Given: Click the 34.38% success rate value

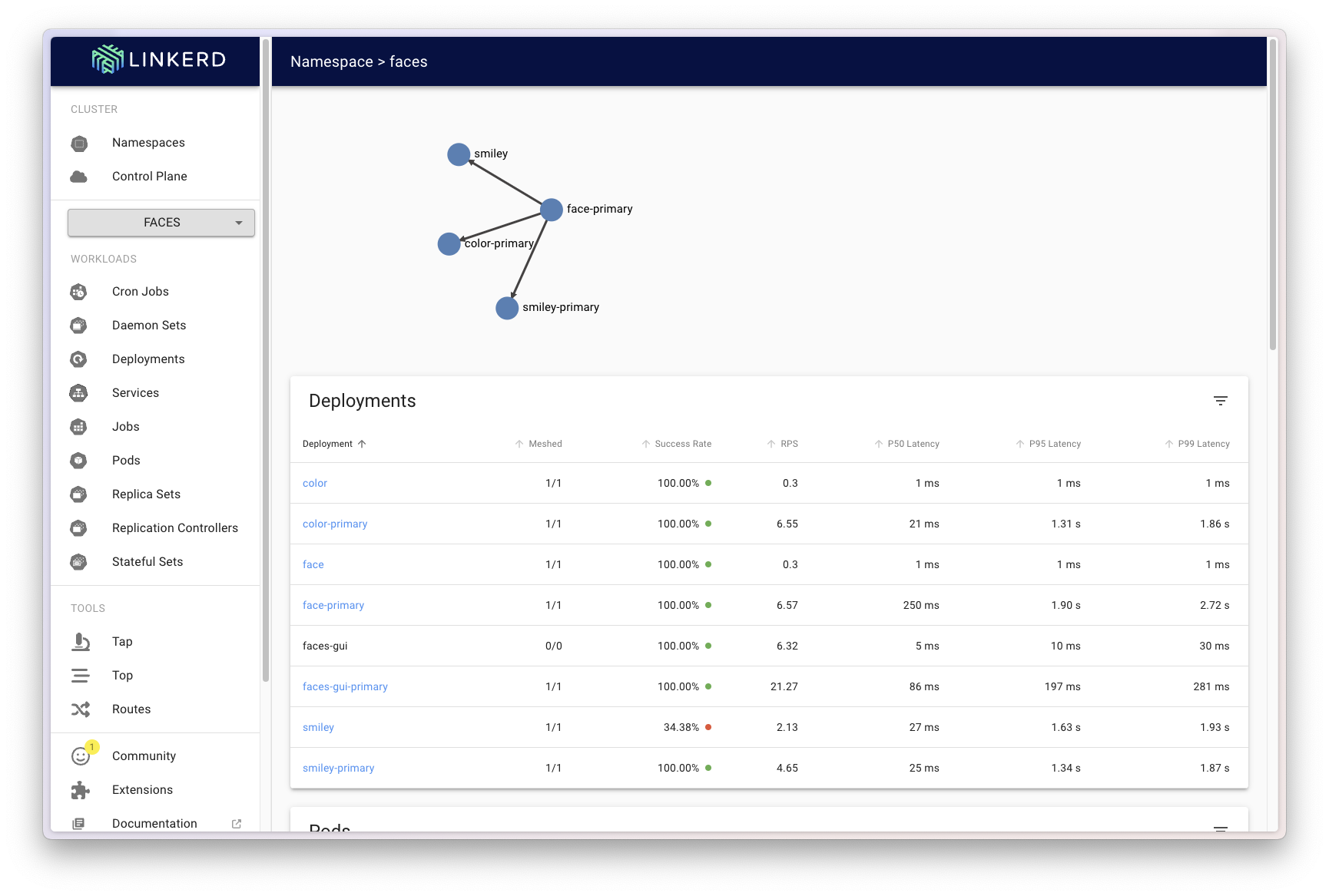Looking at the screenshot, I should coord(681,727).
